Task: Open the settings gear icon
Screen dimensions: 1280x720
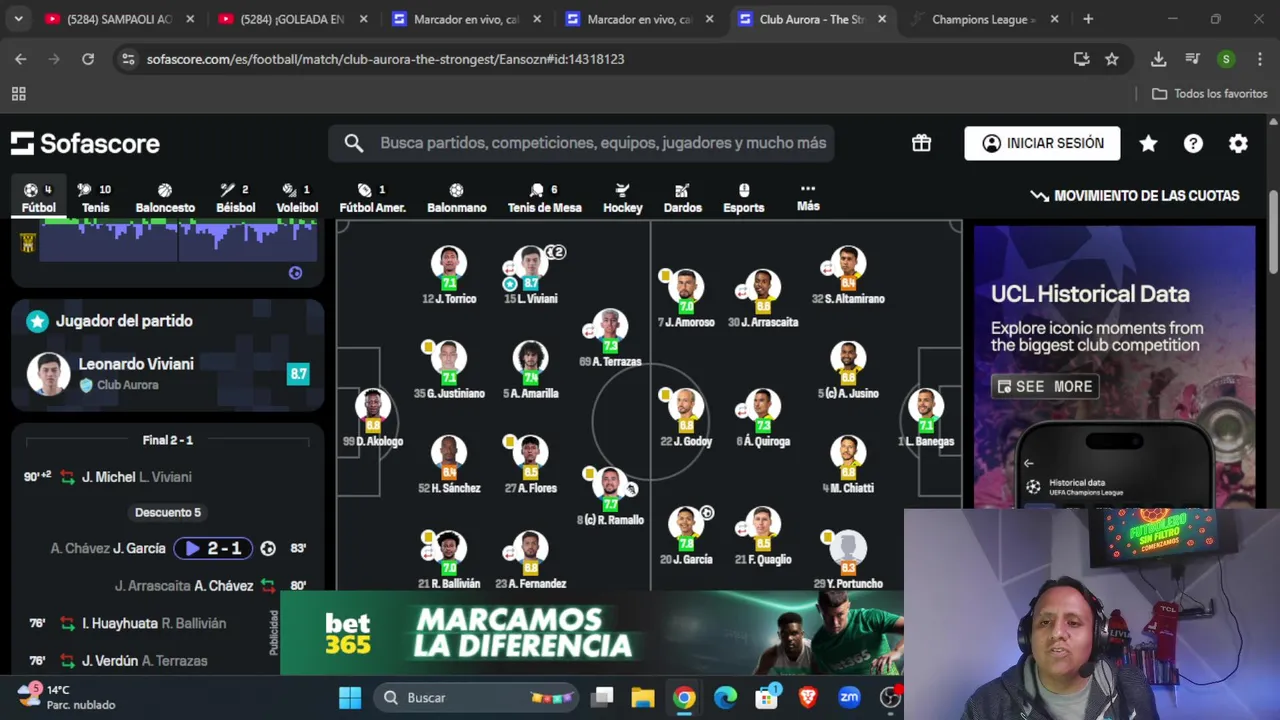Action: point(1238,144)
